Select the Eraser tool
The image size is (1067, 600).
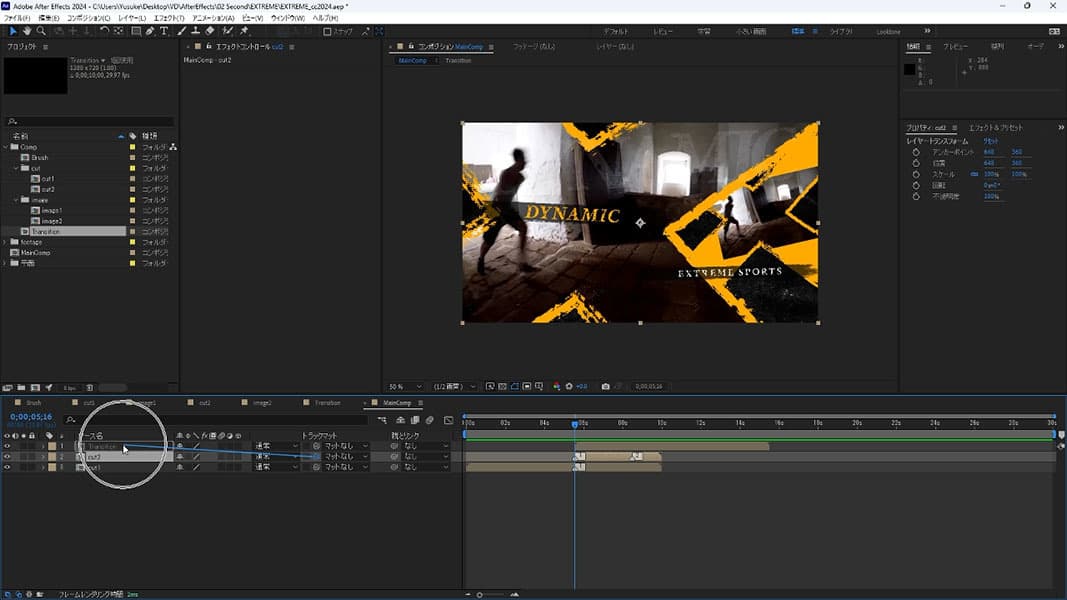209,31
